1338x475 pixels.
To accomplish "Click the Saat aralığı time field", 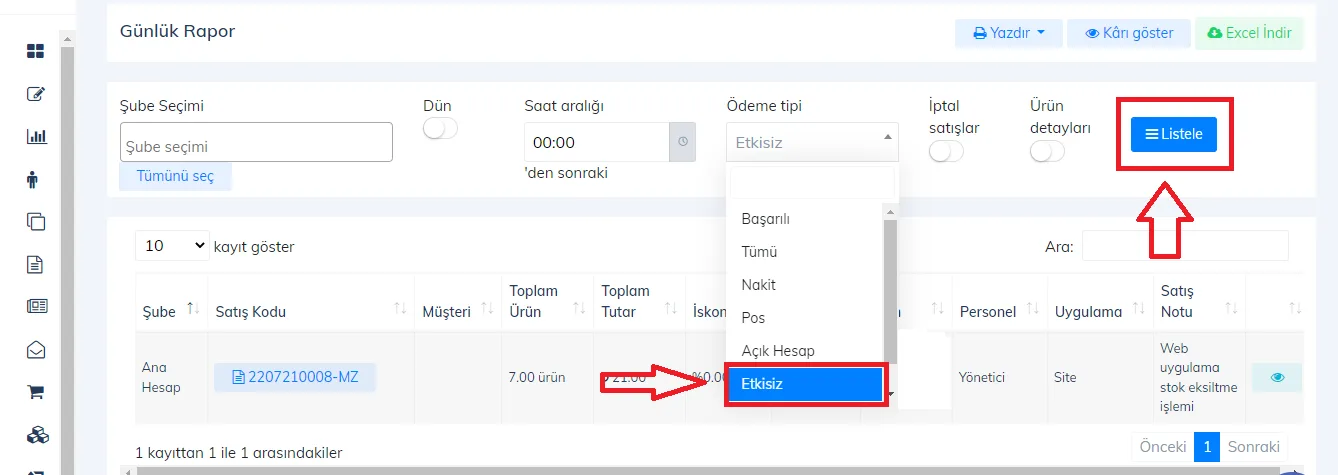I will point(596,142).
